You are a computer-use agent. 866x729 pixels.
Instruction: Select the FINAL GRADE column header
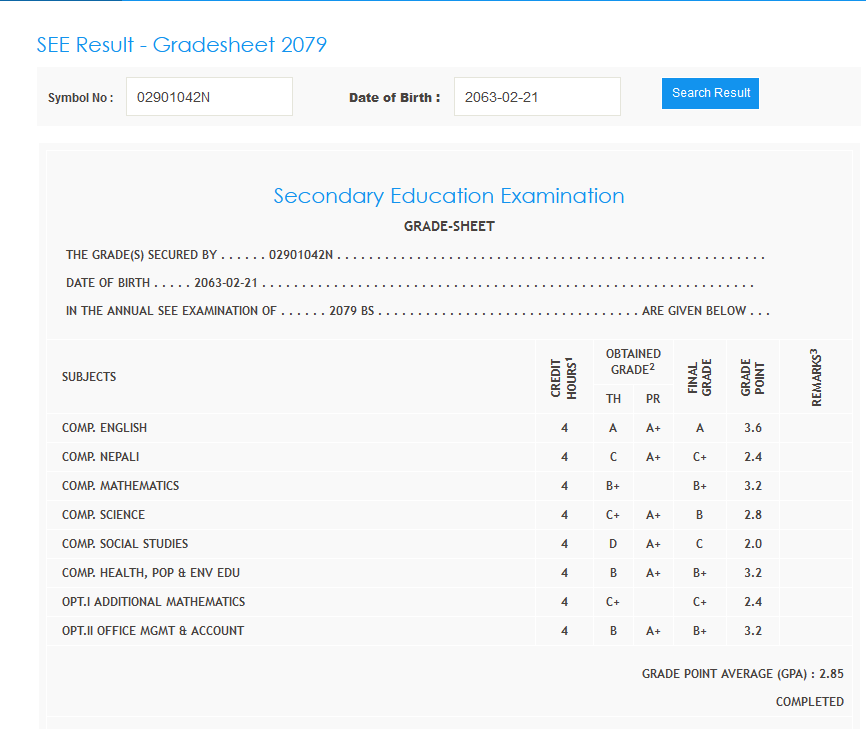click(x=700, y=378)
